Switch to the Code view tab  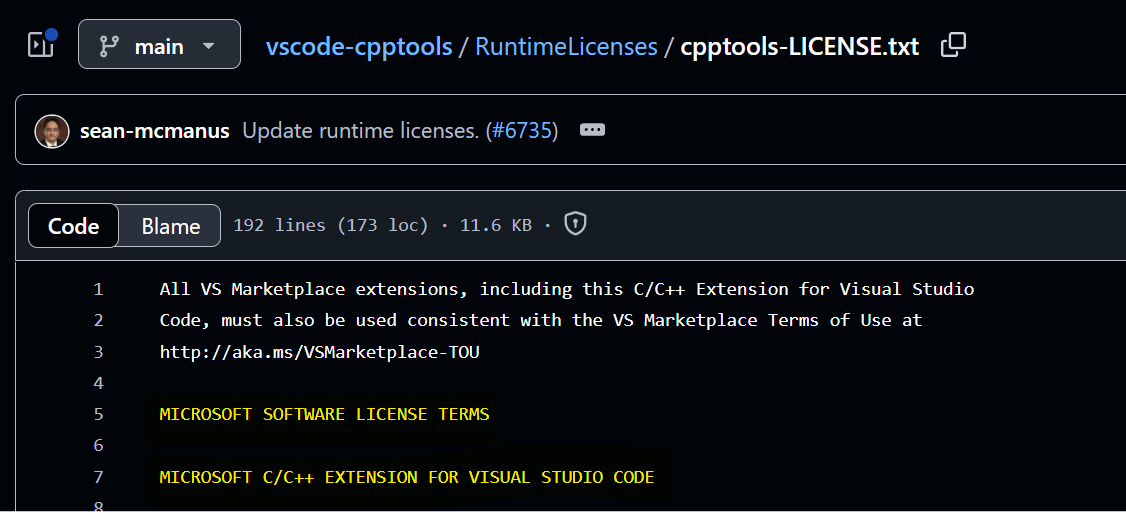[x=73, y=226]
